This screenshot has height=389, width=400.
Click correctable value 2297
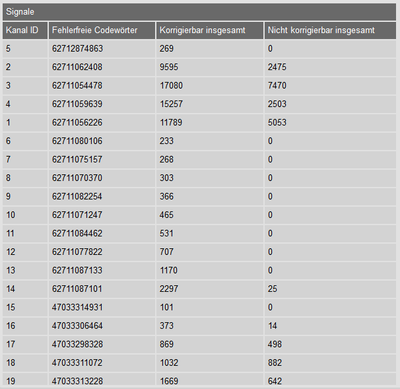click(x=169, y=289)
